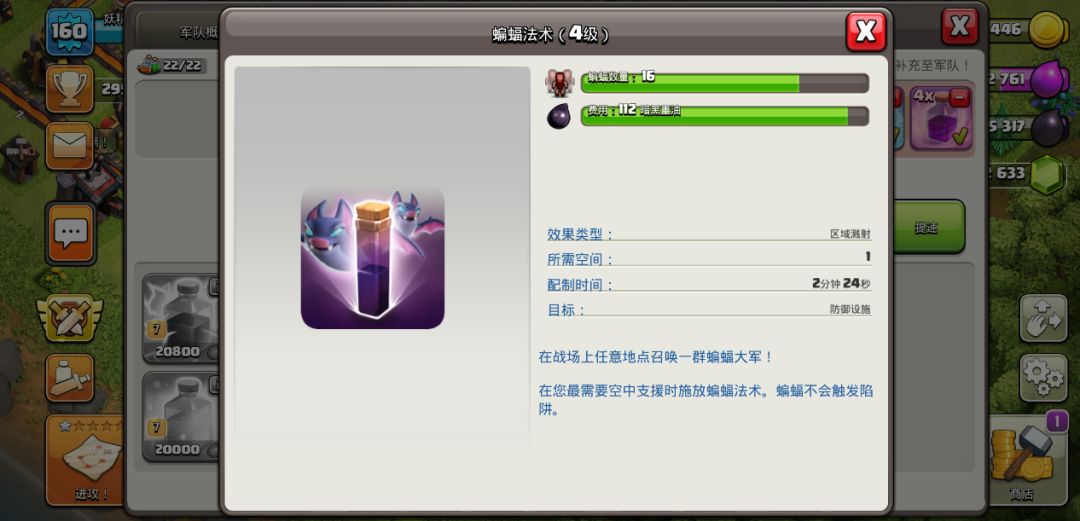This screenshot has height=521, width=1080.
Task: Tap the green gem currency icon
Action: click(1048, 173)
